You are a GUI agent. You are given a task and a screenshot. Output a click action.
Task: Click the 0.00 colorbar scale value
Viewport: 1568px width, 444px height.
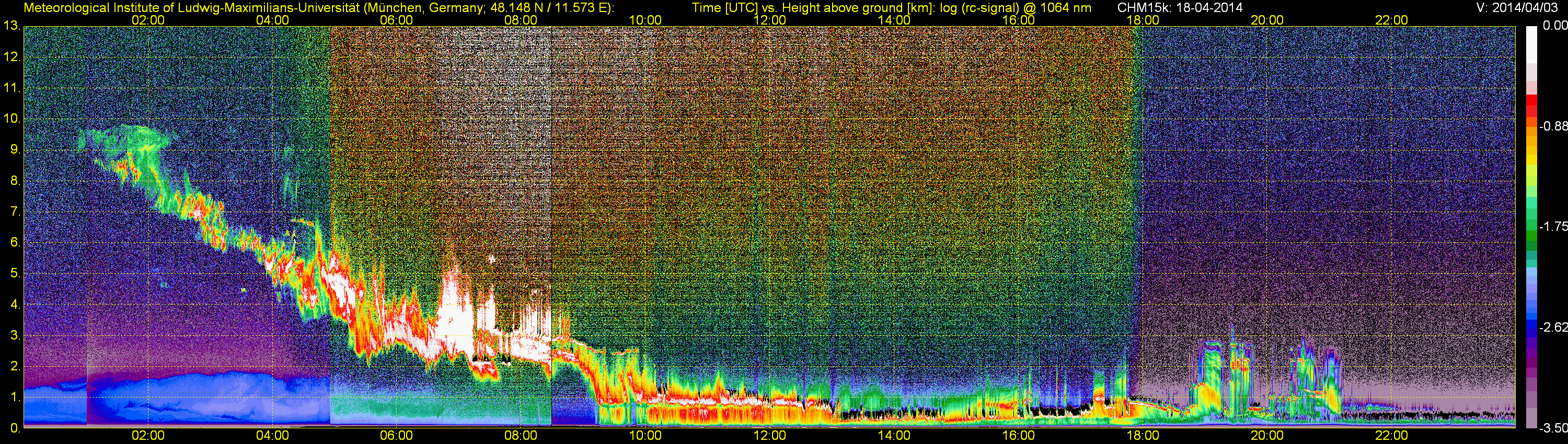[1555, 26]
